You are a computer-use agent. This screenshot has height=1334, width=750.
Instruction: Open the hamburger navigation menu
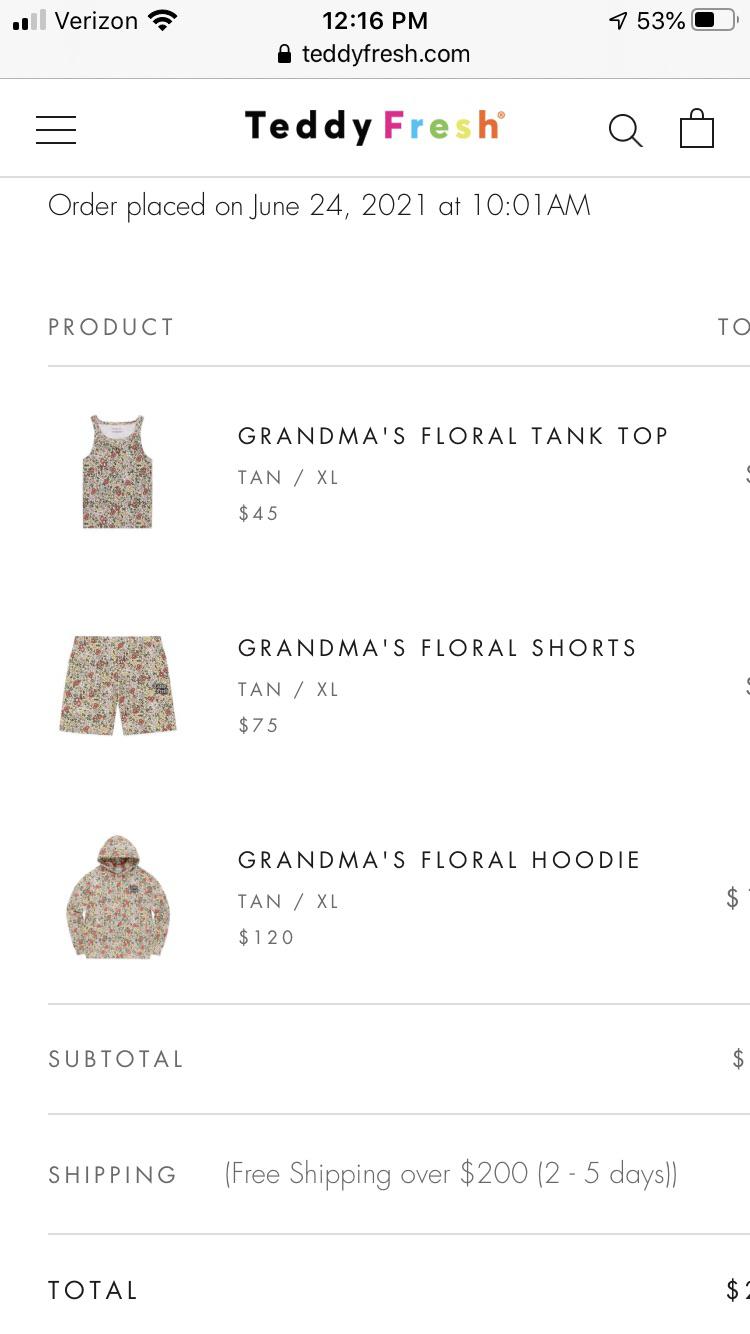click(56, 130)
